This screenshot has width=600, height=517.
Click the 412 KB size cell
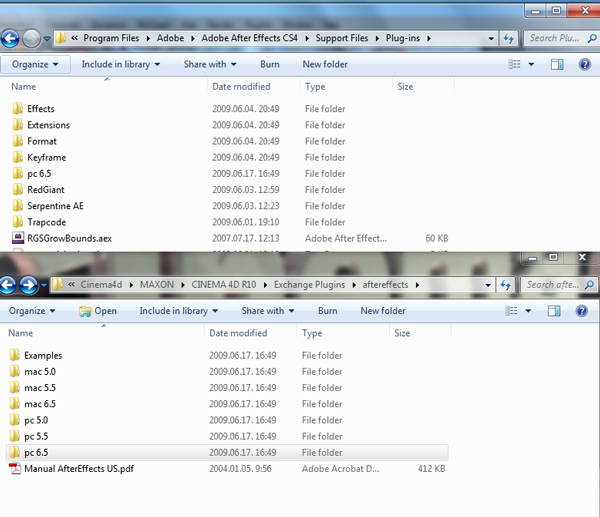pyautogui.click(x=431, y=468)
